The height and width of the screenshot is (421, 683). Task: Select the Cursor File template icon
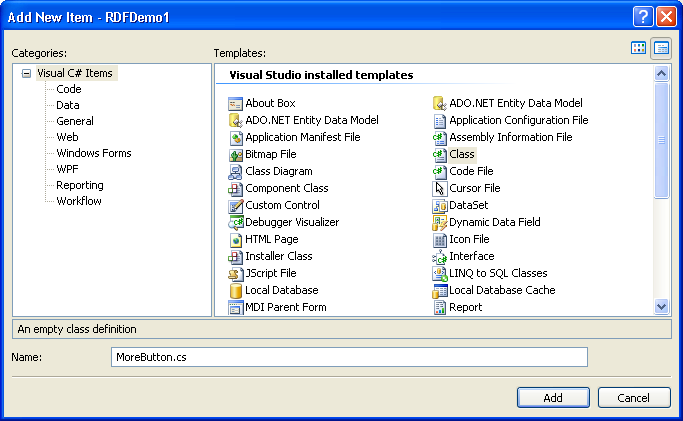pos(440,188)
